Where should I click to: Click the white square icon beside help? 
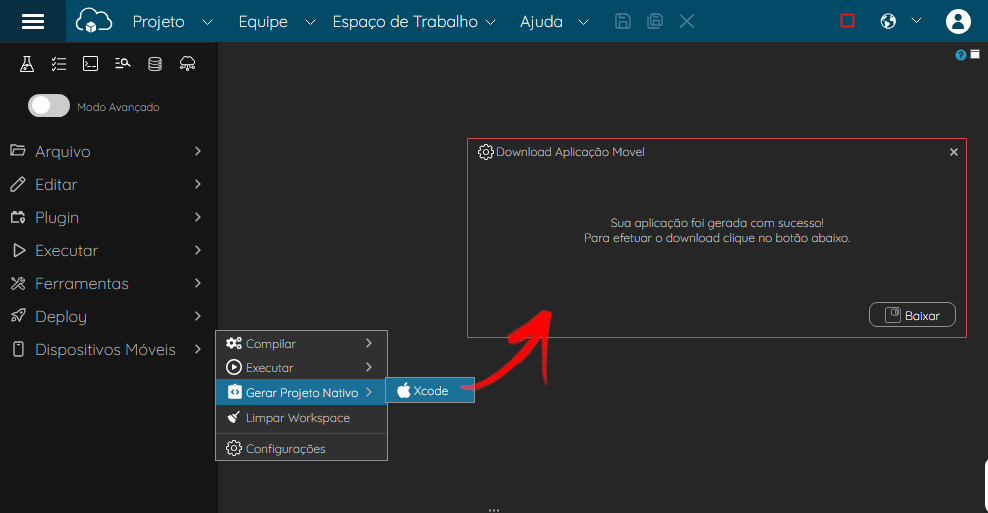[975, 54]
